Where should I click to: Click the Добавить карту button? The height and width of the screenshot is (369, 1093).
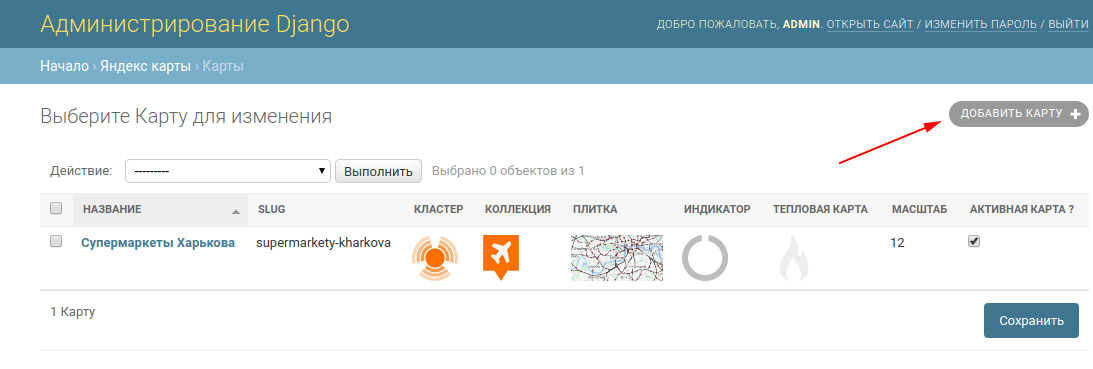point(1018,114)
